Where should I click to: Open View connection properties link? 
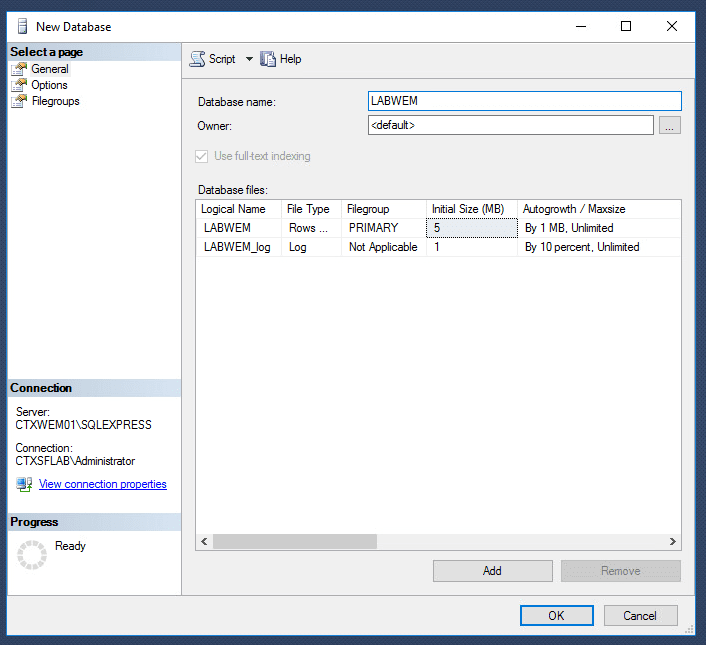[x=103, y=484]
